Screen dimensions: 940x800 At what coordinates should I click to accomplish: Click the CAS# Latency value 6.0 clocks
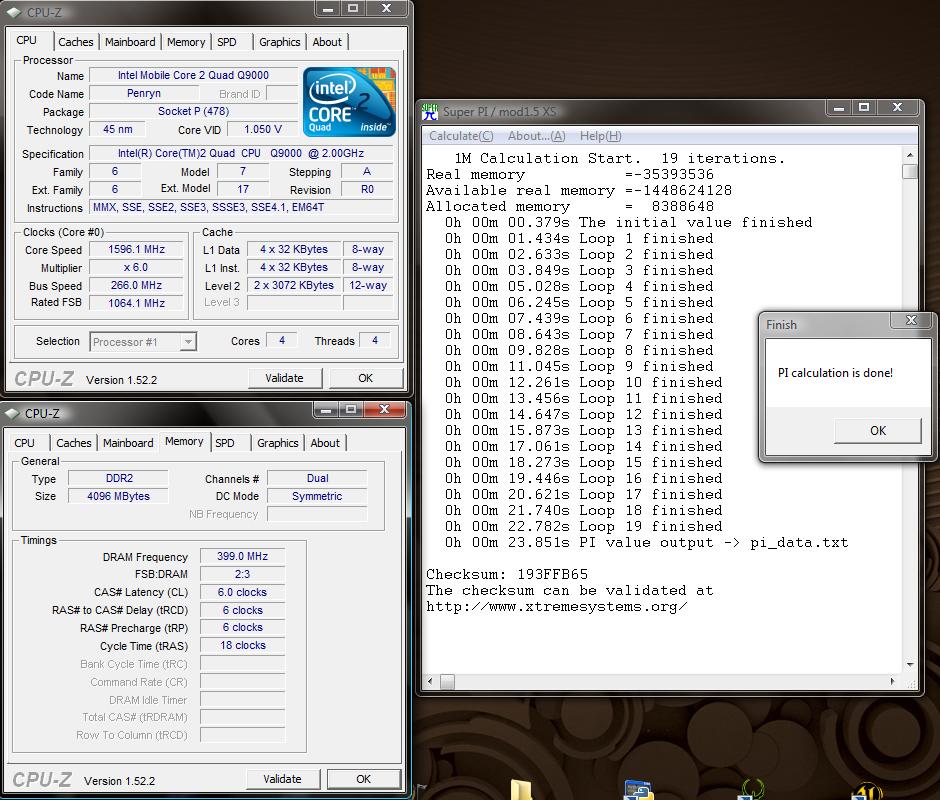click(242, 592)
